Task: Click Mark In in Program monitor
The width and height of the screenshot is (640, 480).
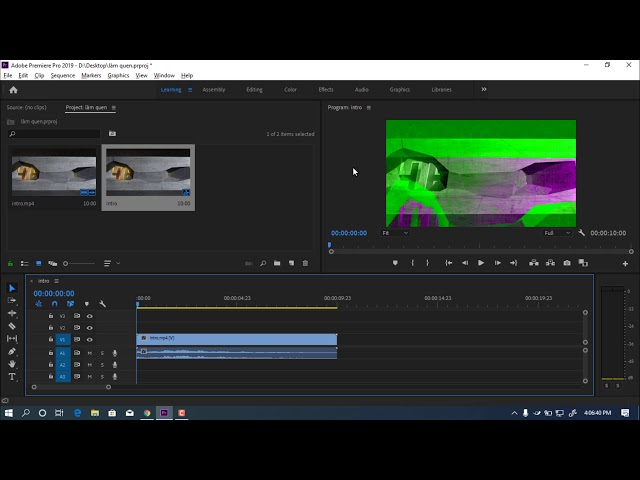Action: click(412, 263)
